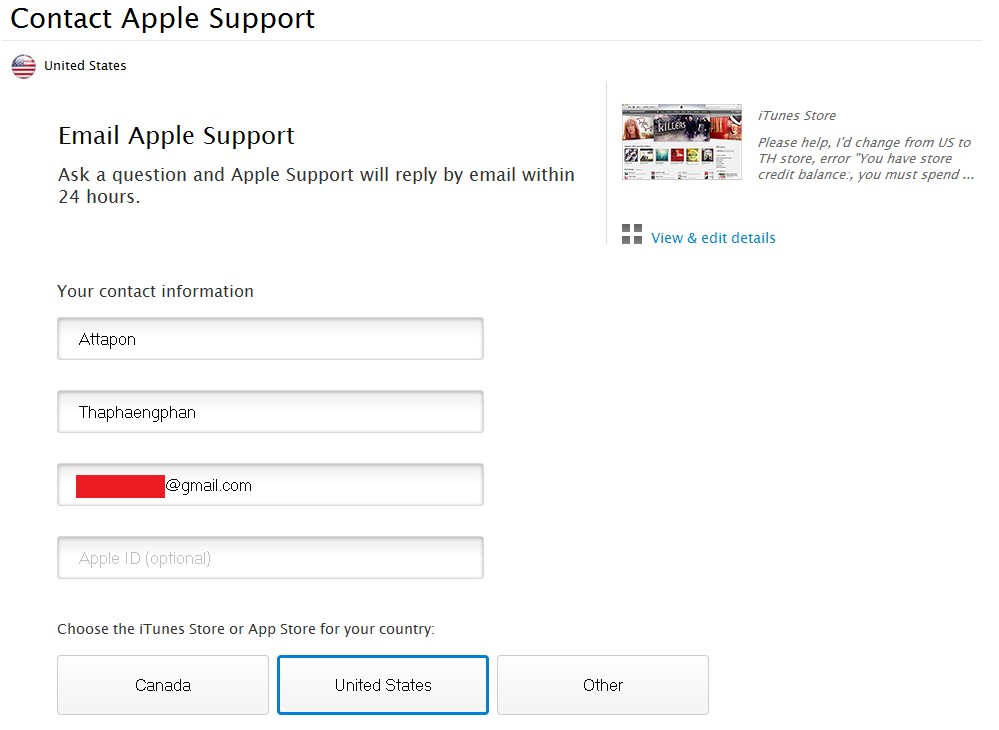Focus the first name field containing Attapon

tap(270, 339)
